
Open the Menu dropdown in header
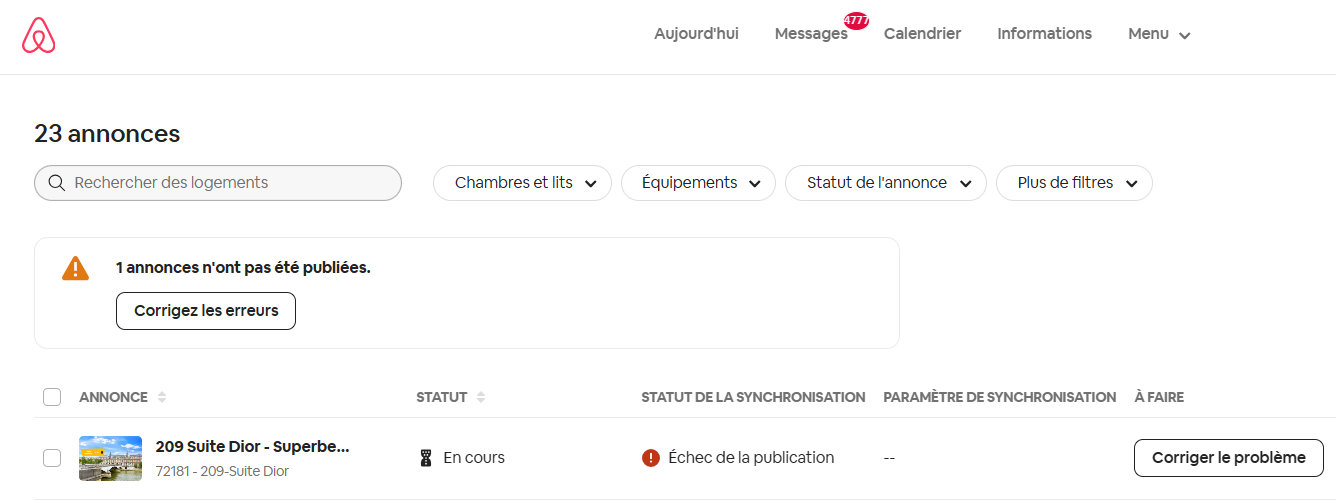click(x=1159, y=34)
